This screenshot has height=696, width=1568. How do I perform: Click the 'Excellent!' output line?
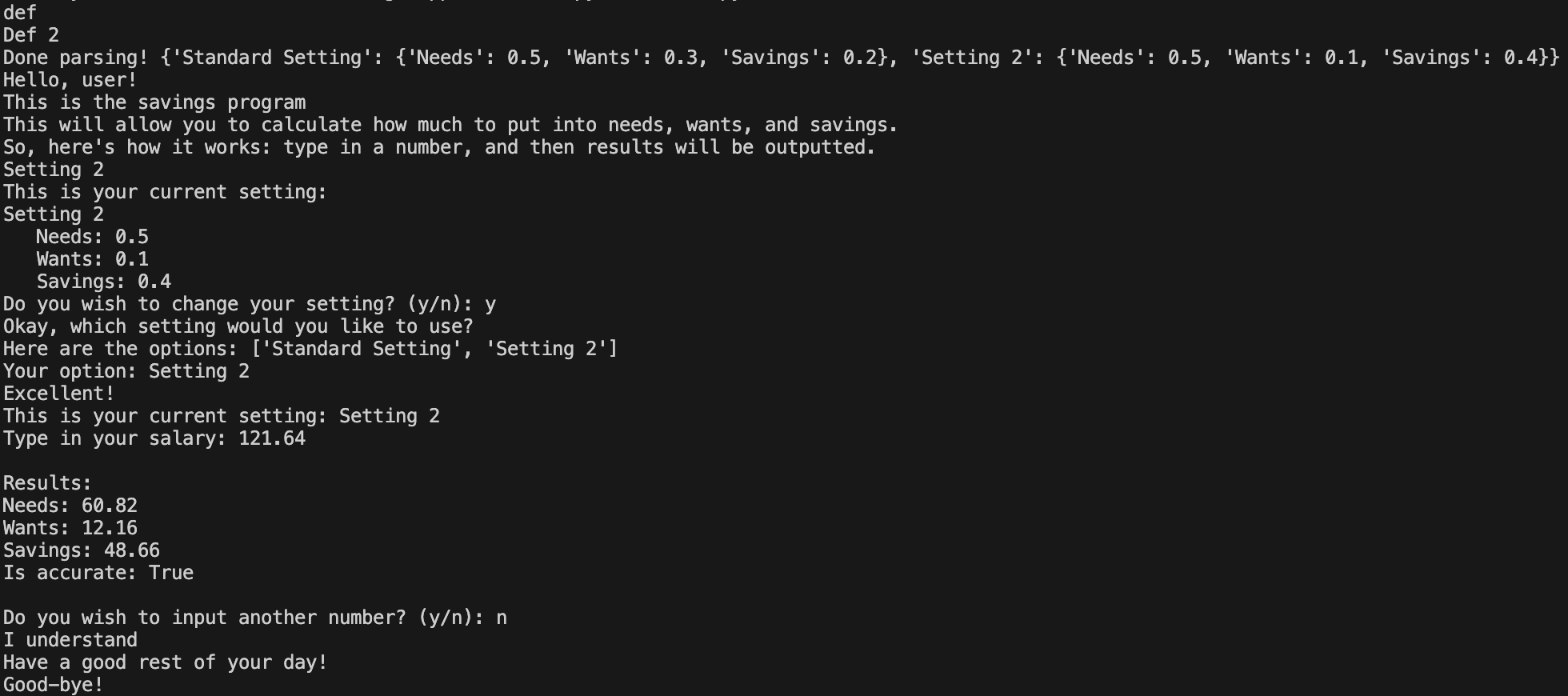59,394
